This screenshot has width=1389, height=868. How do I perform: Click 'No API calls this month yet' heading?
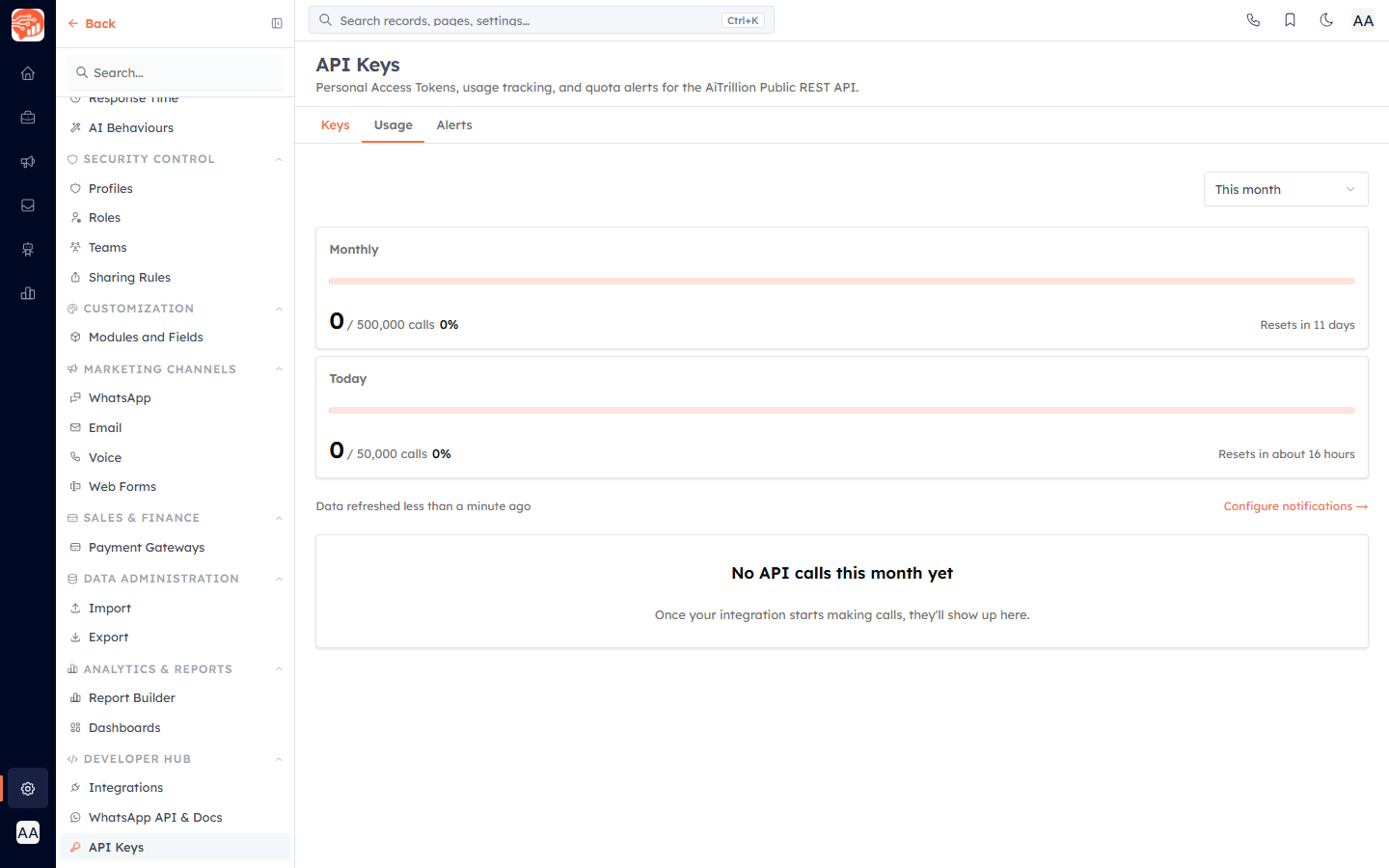pos(842,573)
